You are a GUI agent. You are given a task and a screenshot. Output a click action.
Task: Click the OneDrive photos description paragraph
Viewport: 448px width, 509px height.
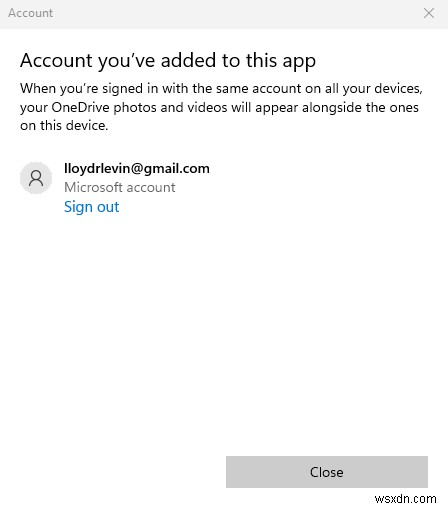[x=221, y=107]
